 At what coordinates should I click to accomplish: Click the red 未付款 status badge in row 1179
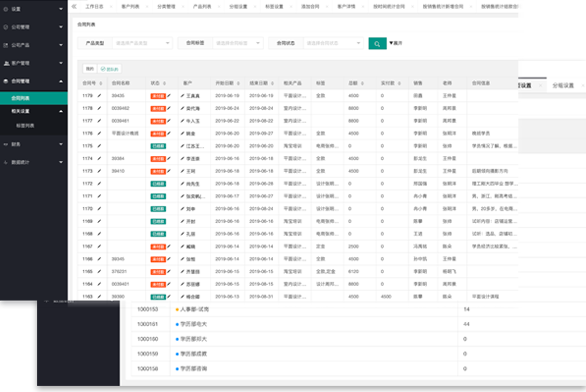[158, 96]
